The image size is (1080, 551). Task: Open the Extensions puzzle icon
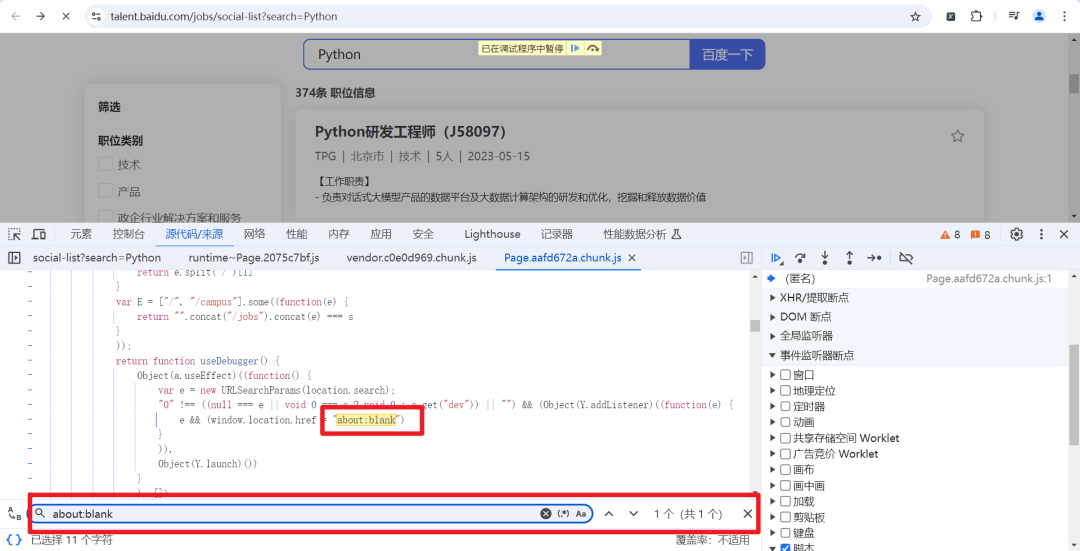976,16
